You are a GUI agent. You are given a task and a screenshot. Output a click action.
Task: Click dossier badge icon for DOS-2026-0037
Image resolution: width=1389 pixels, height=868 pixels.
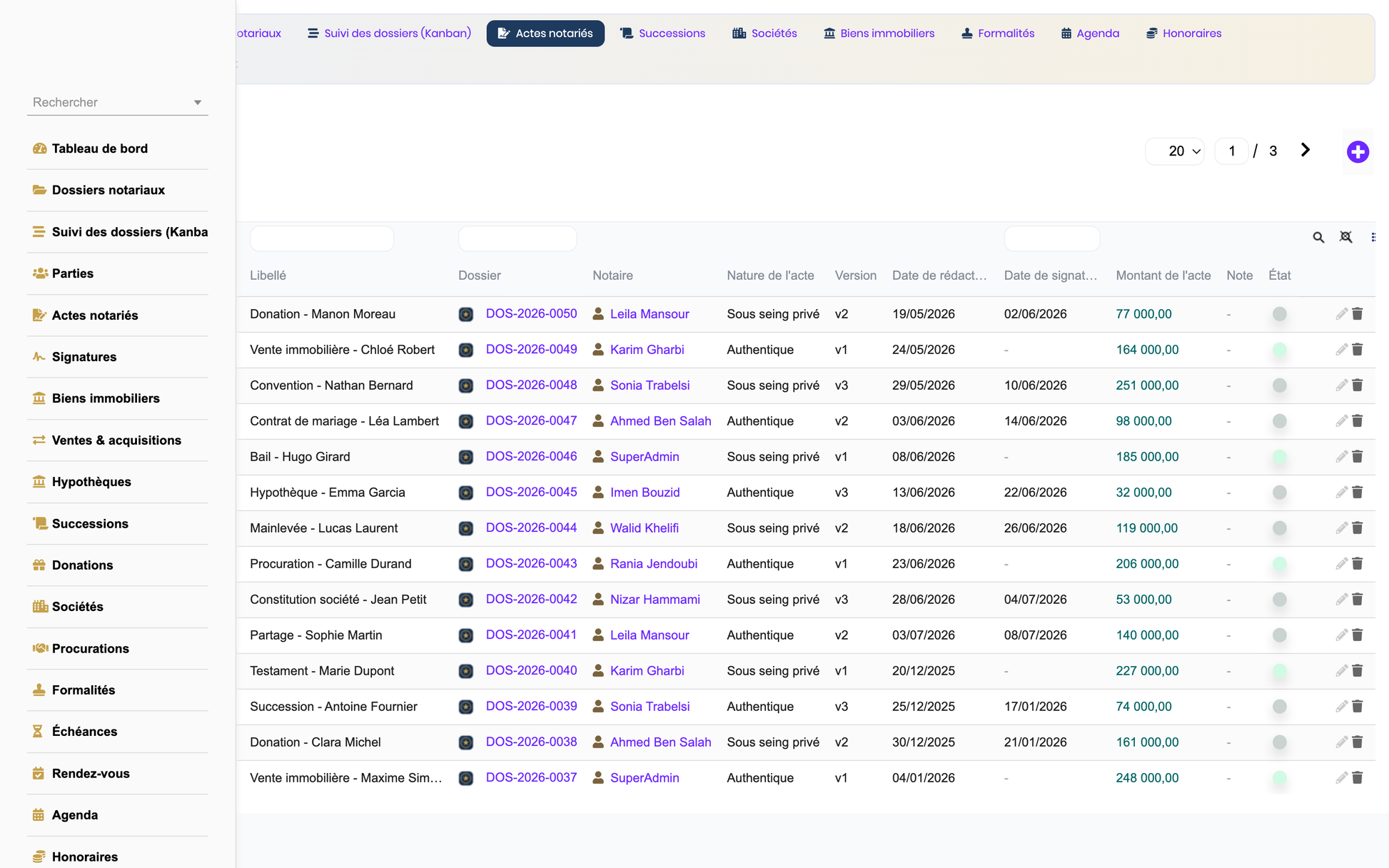coord(466,778)
